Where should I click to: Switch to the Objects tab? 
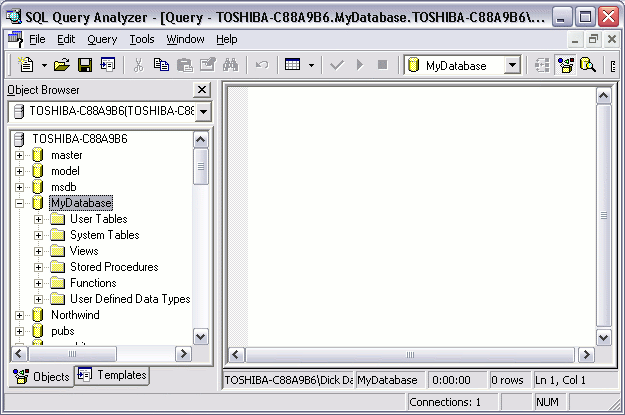(x=41, y=376)
